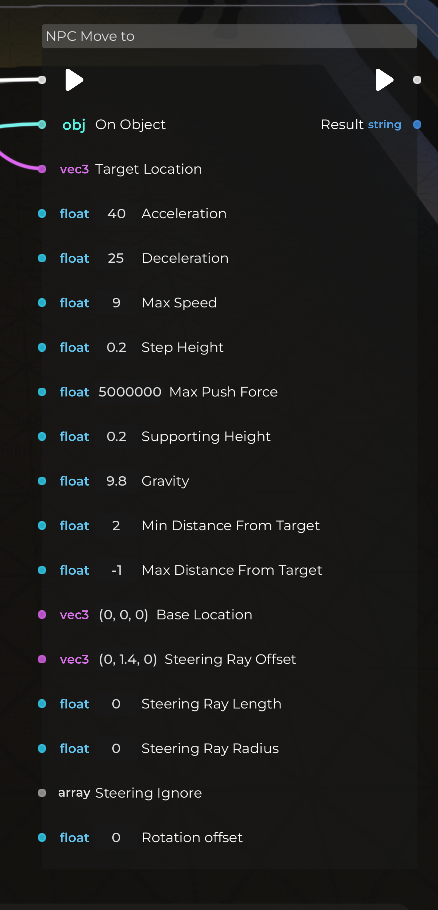Edit the NPC Move to title field
The image size is (438, 910).
(x=229, y=36)
